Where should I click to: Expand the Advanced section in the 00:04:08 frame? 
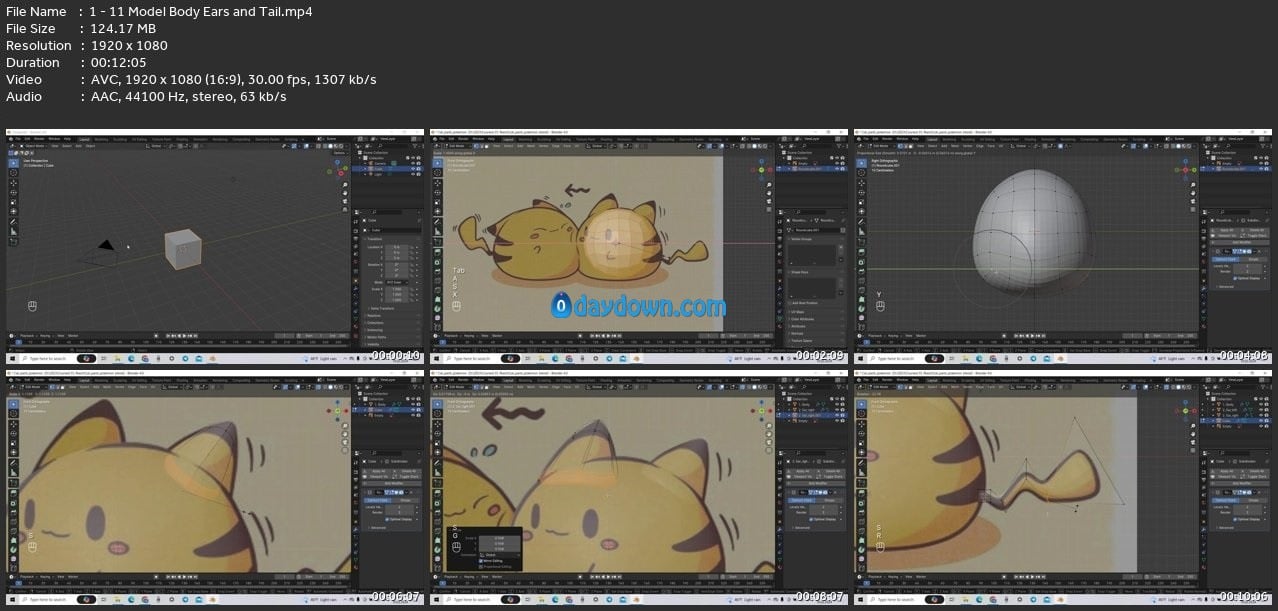pyautogui.click(x=1226, y=286)
